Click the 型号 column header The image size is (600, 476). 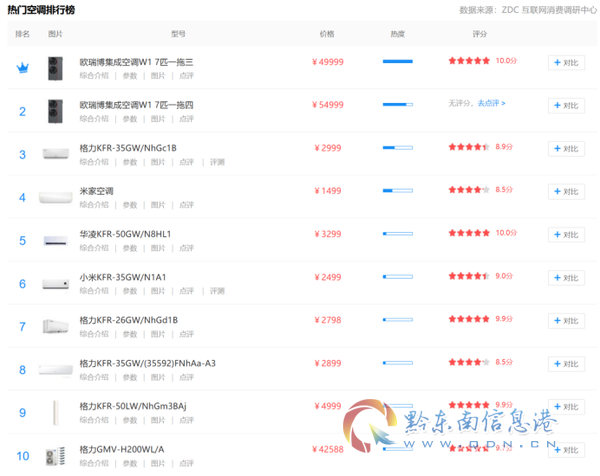(x=178, y=34)
